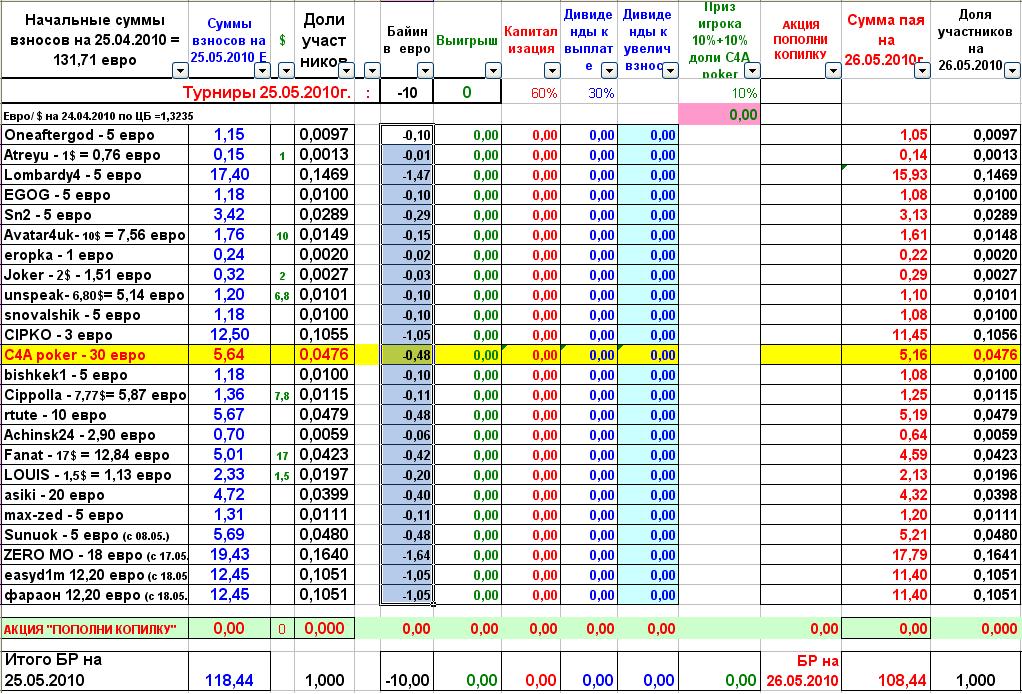1022x694 pixels.
Task: Select the Sunuok - 5 евро name cell
Action: (x=95, y=535)
